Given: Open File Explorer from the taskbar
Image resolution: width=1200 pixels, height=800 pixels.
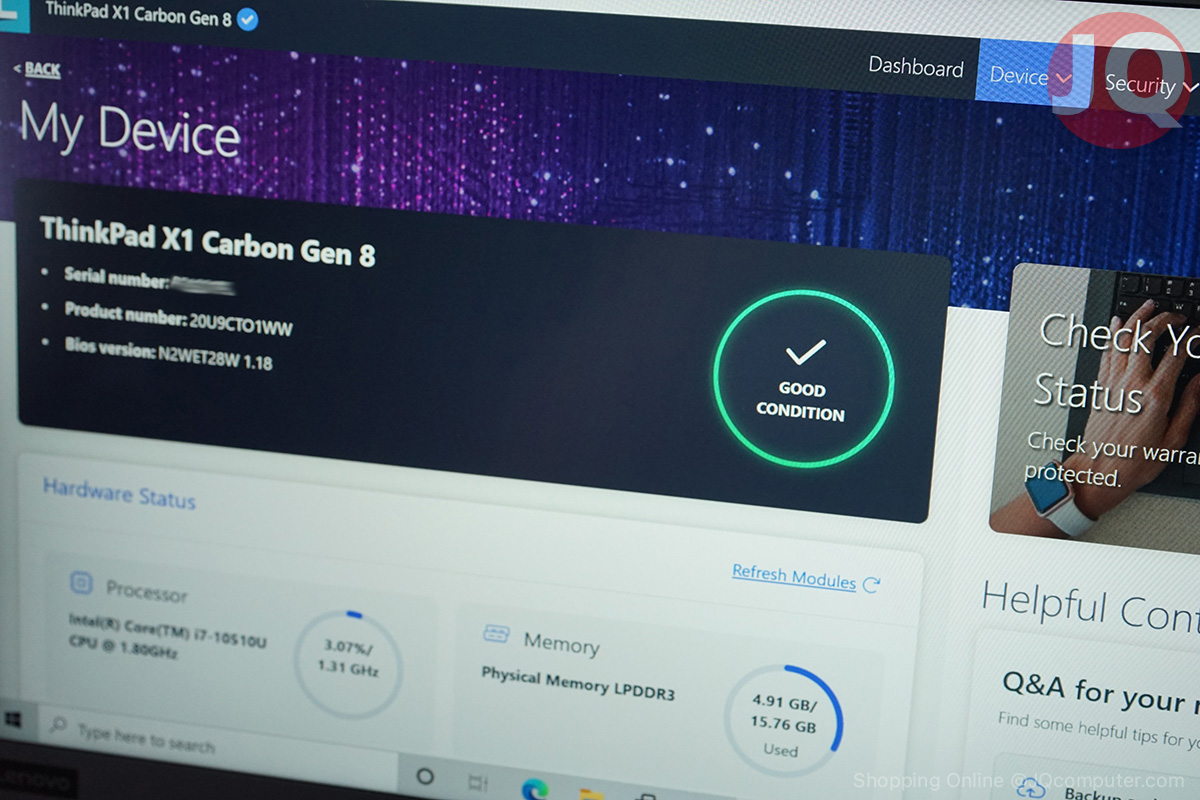Looking at the screenshot, I should pyautogui.click(x=592, y=794).
